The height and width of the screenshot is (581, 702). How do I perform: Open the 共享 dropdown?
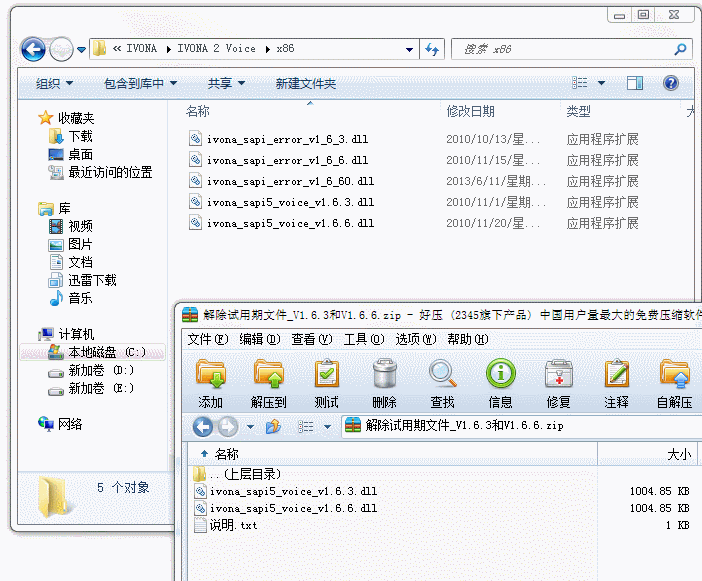[x=226, y=83]
